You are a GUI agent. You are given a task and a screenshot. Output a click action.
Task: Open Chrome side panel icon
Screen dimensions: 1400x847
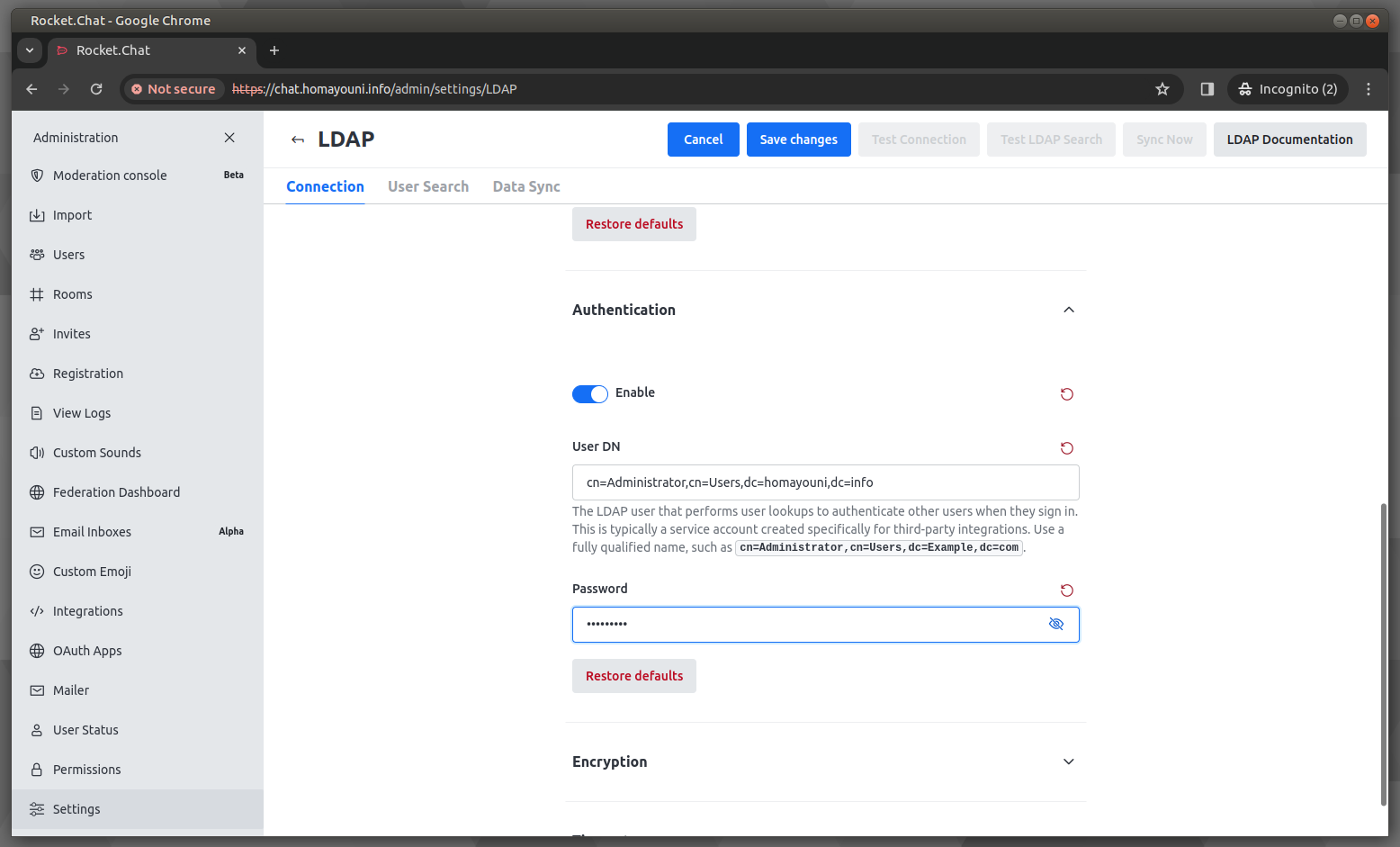tap(1207, 89)
